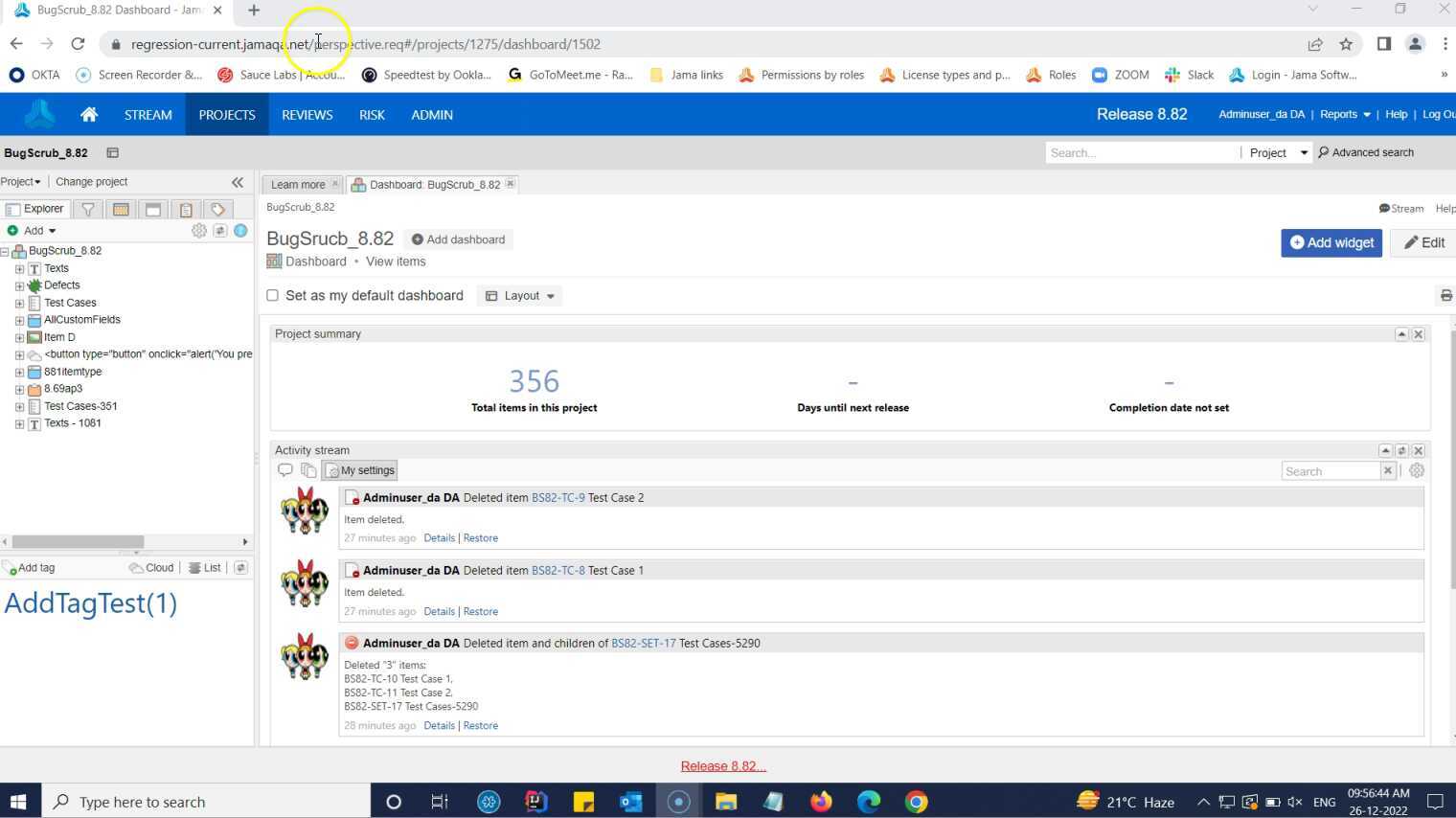Open the release clipboard icon in Explorer toolbar
Viewport: 1456px width, 818px height.
pos(186,210)
